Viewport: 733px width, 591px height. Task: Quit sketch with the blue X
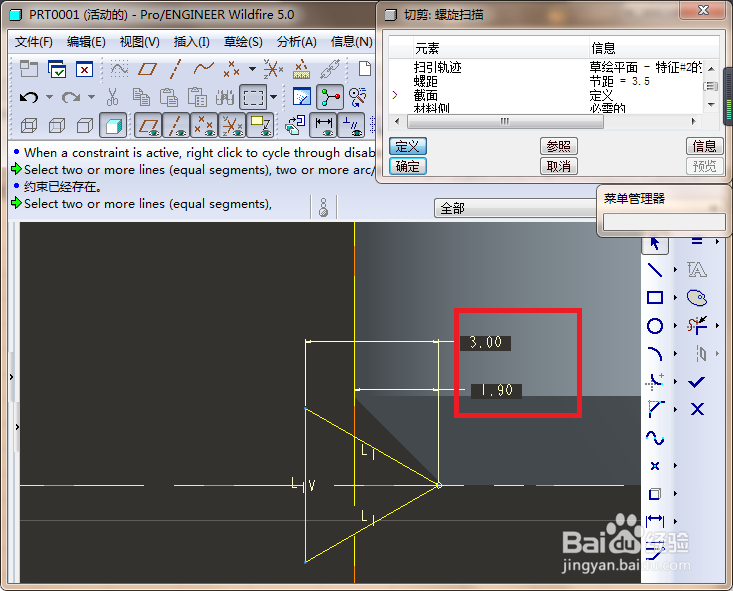(x=697, y=410)
